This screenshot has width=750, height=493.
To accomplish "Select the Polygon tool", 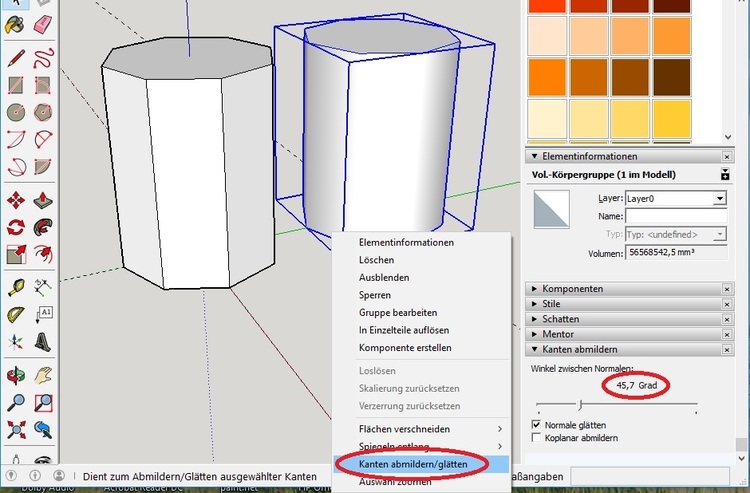I will [43, 113].
